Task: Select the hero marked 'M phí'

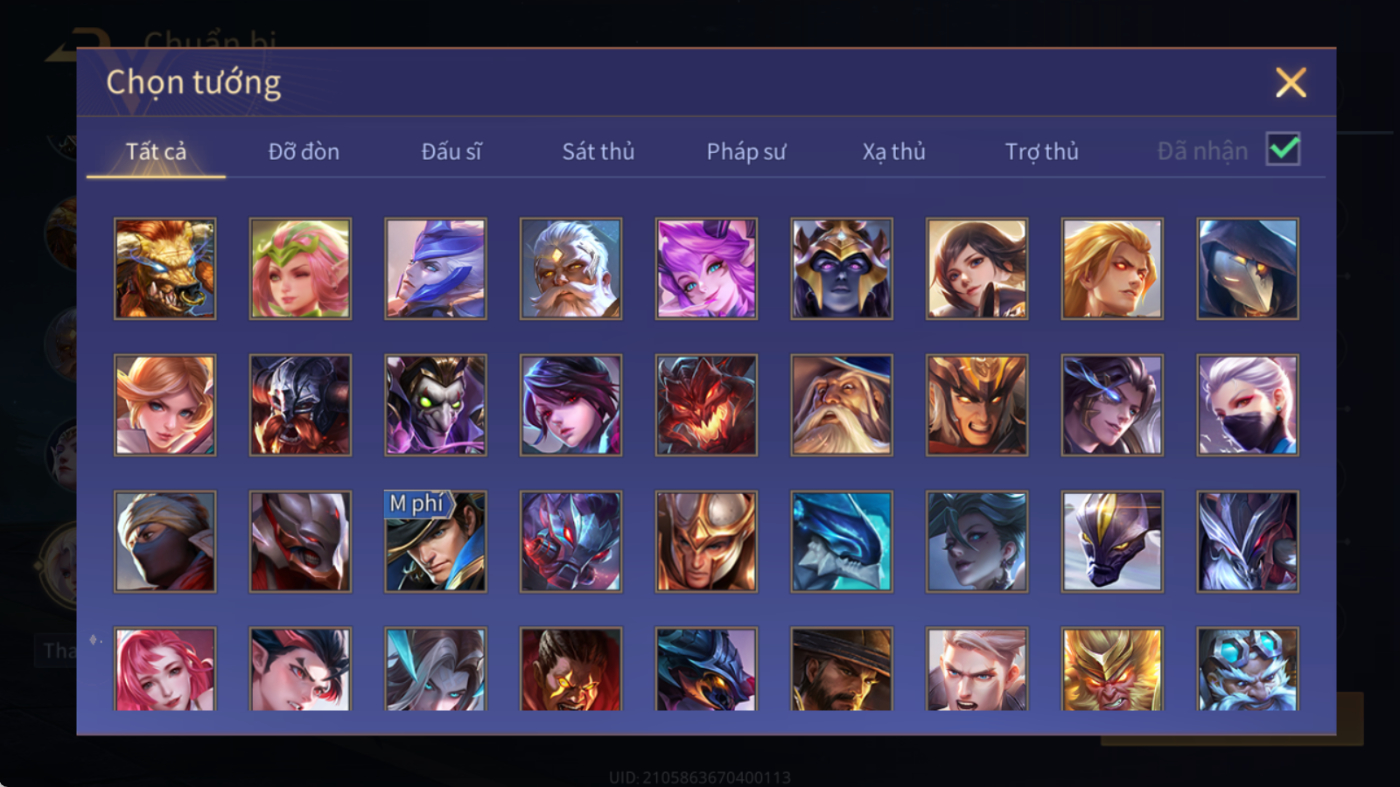Action: point(436,541)
